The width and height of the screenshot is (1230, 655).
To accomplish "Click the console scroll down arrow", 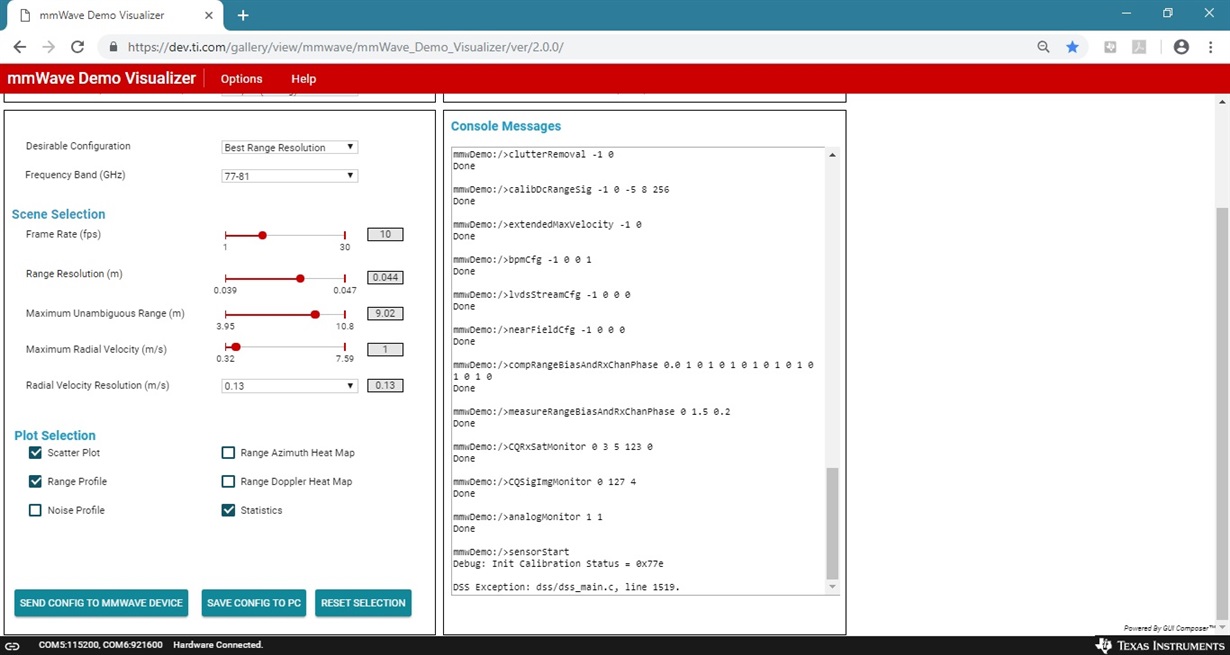I will (x=832, y=587).
